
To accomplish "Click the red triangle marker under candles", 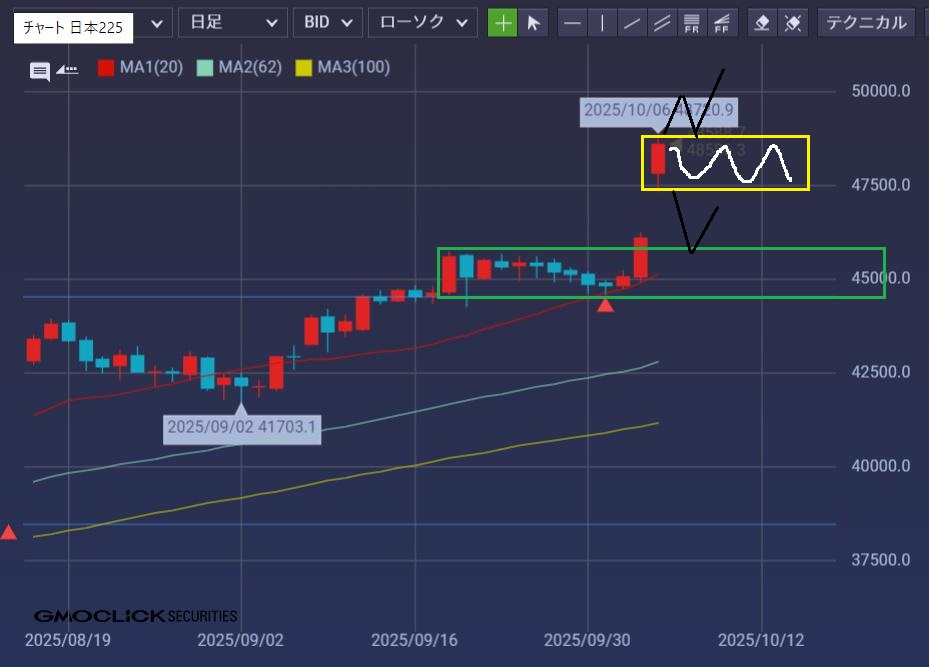I will [605, 305].
